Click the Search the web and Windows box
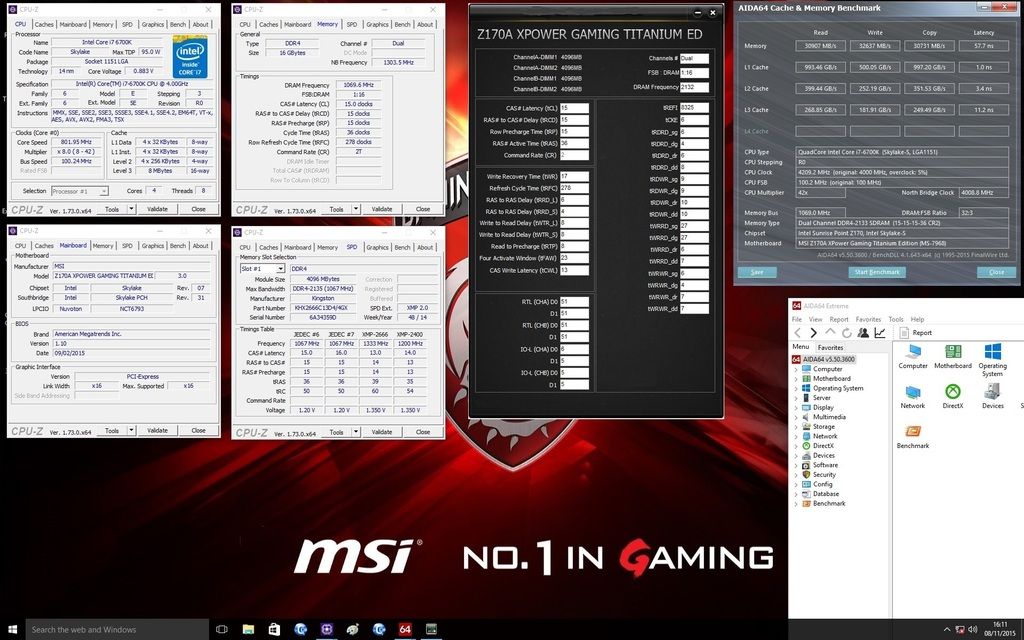The image size is (1024, 640). pos(117,630)
